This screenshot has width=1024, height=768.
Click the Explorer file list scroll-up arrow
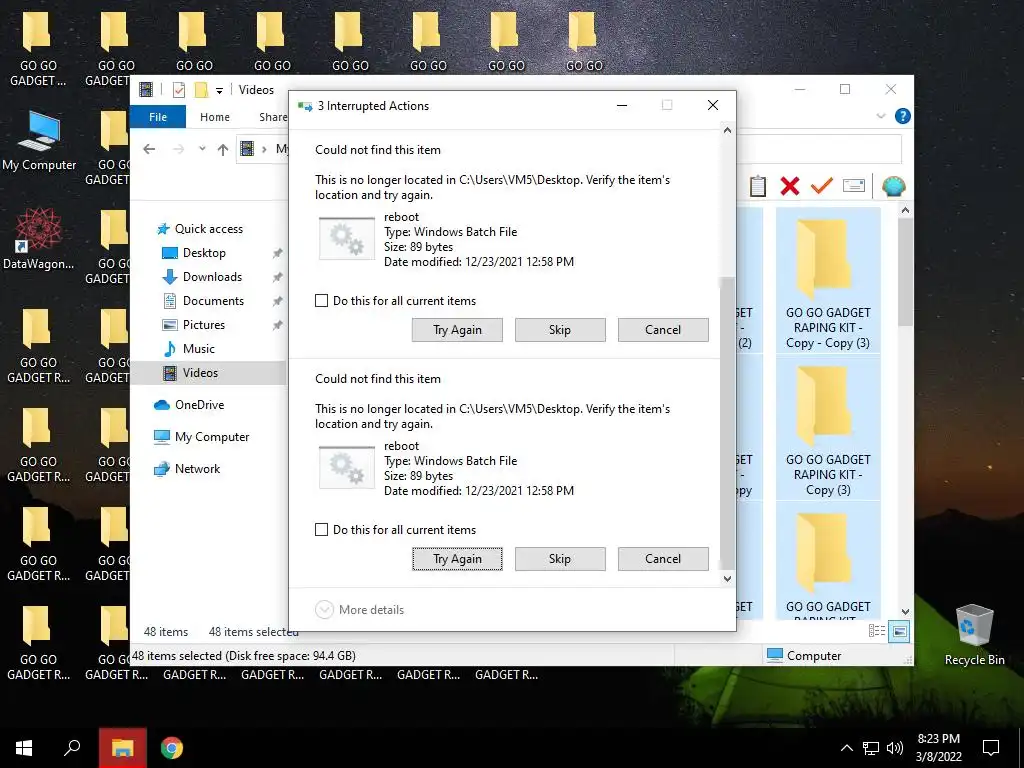pos(905,211)
